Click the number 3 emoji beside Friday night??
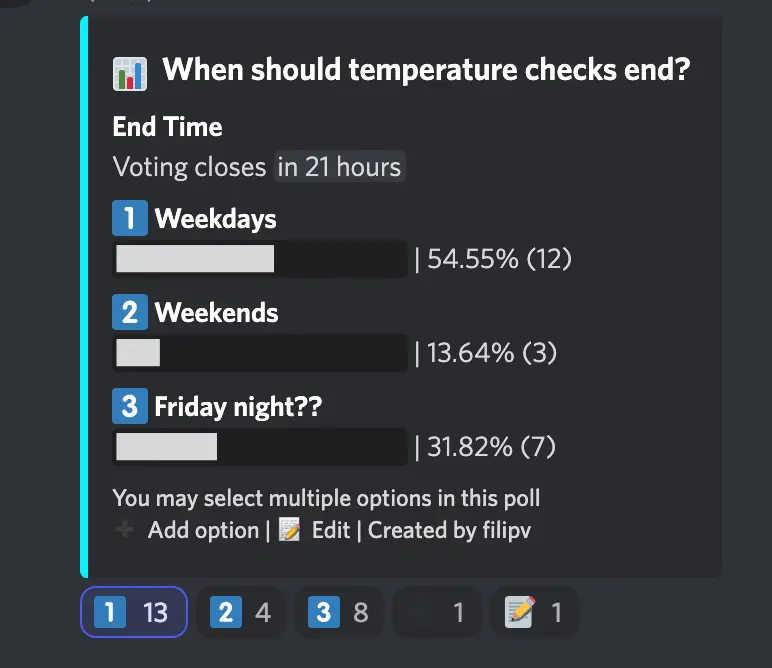Screen dimensions: 772x668 pos(130,407)
